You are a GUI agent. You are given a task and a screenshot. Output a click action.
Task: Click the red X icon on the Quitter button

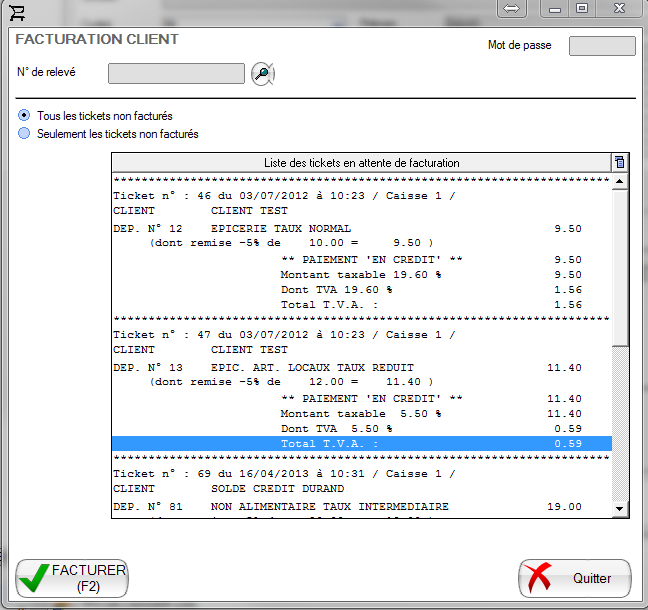pos(541,578)
